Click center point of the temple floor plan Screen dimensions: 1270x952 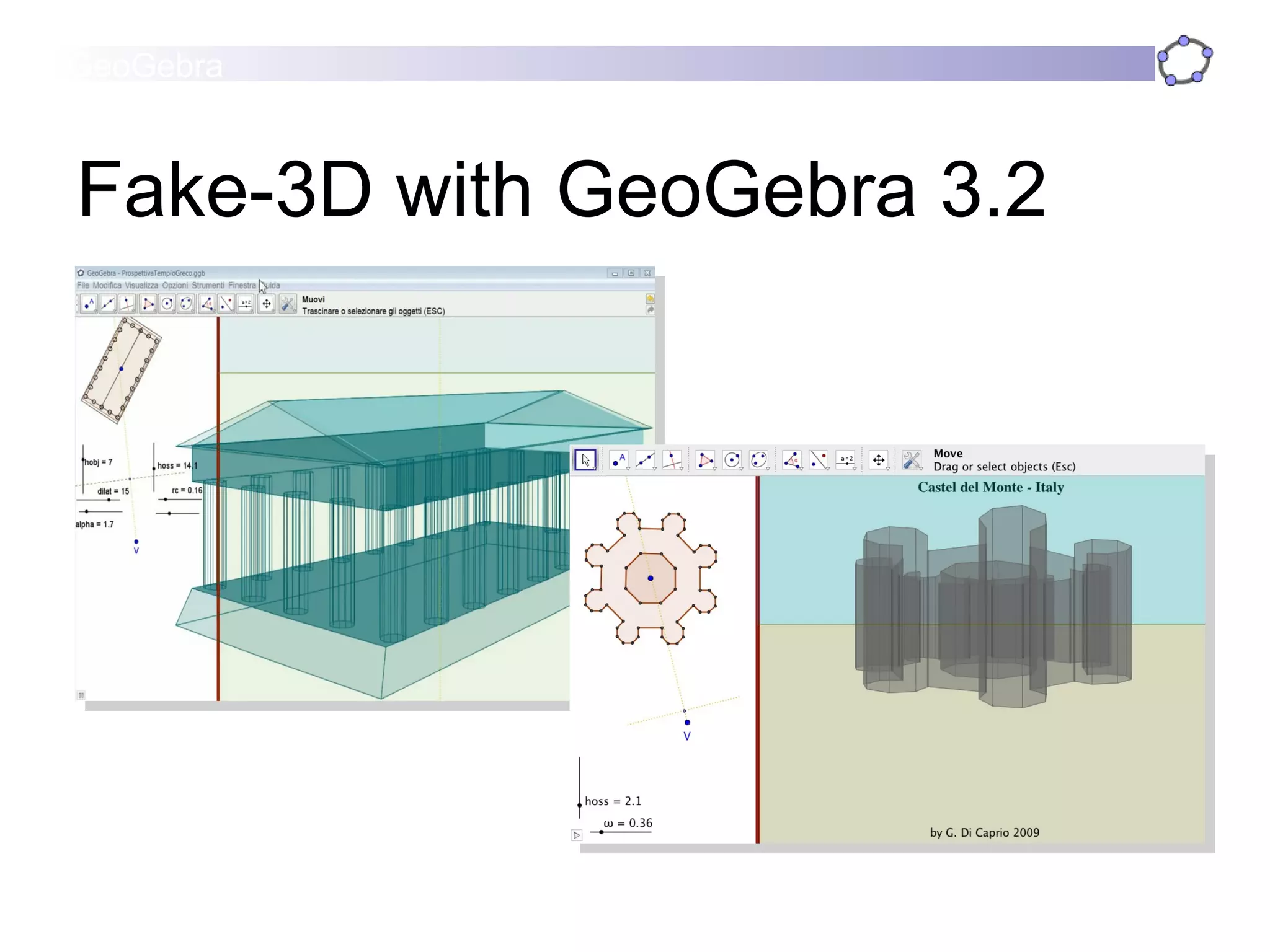coord(122,369)
